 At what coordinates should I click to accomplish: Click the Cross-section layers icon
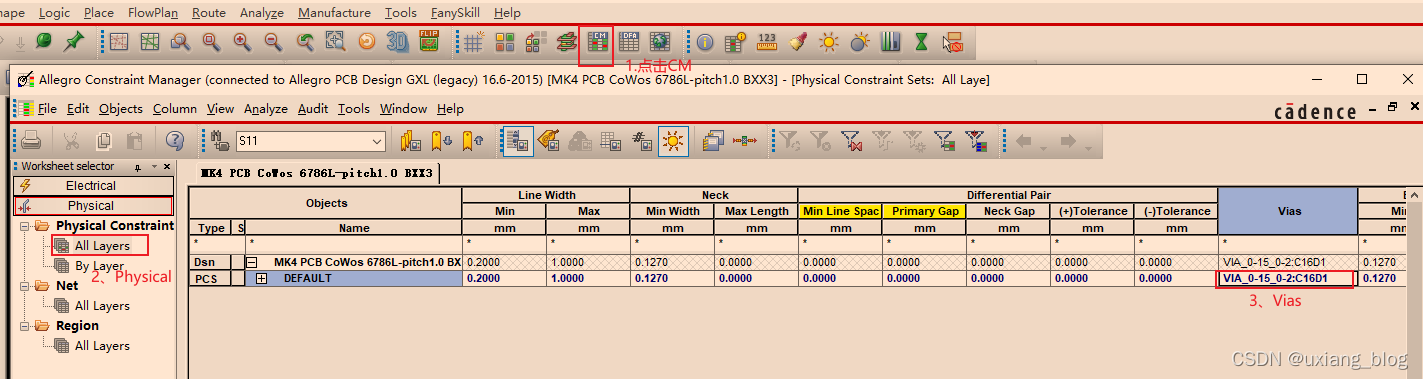566,42
